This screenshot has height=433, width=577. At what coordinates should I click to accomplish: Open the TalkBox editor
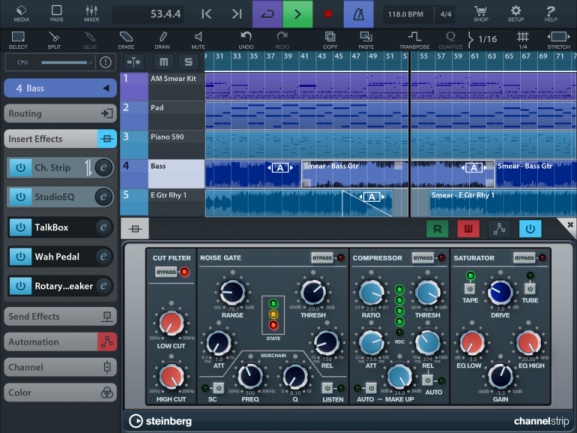pyautogui.click(x=104, y=227)
